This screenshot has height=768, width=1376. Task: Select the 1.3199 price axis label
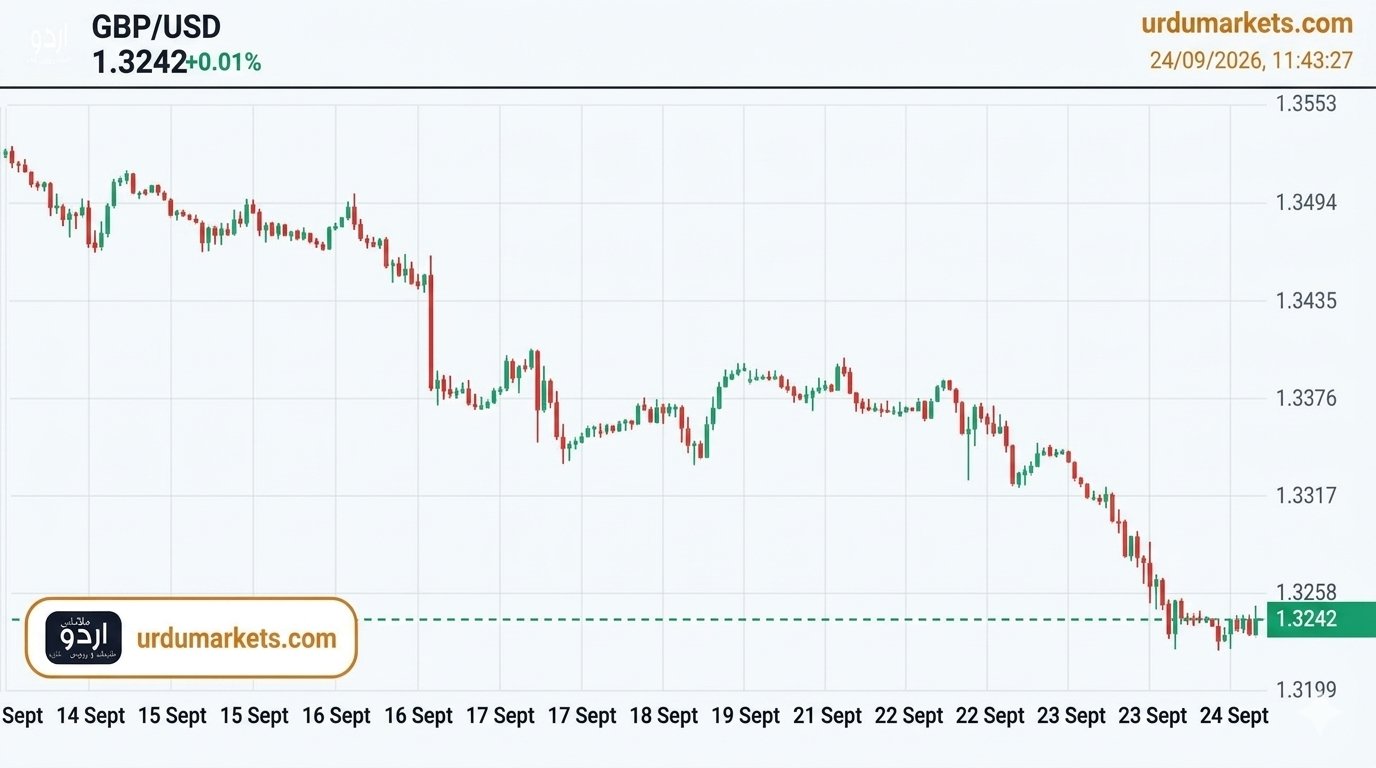coord(1306,690)
